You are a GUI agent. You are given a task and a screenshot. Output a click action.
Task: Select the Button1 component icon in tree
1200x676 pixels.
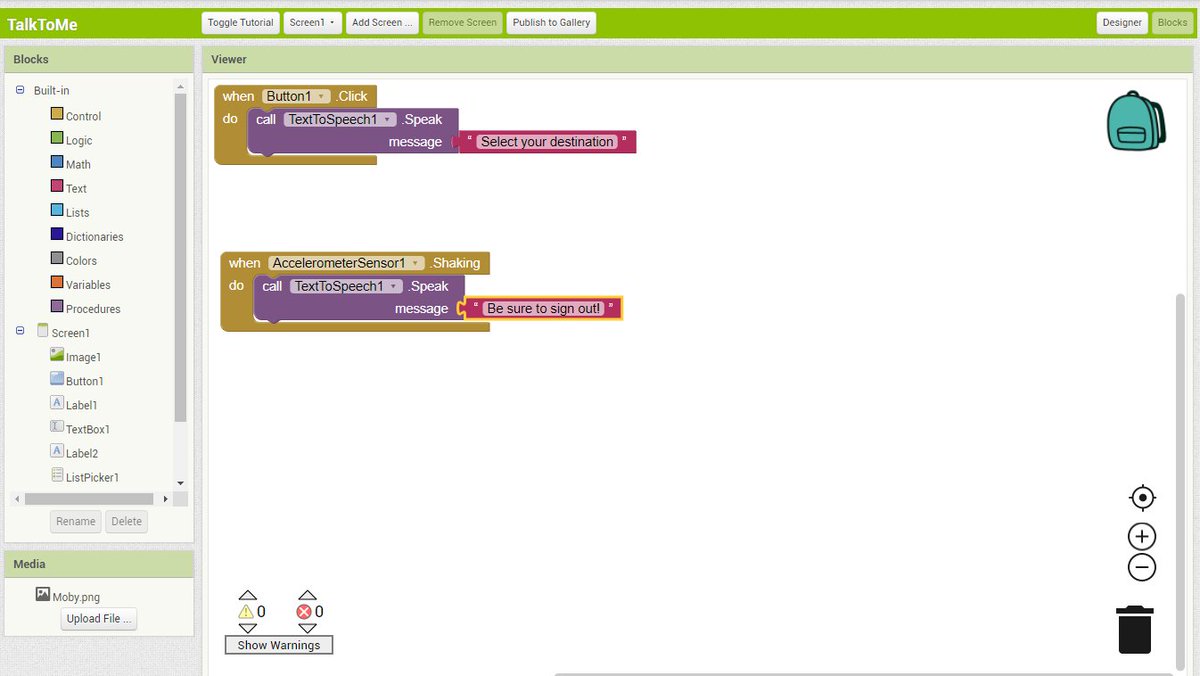[57, 379]
